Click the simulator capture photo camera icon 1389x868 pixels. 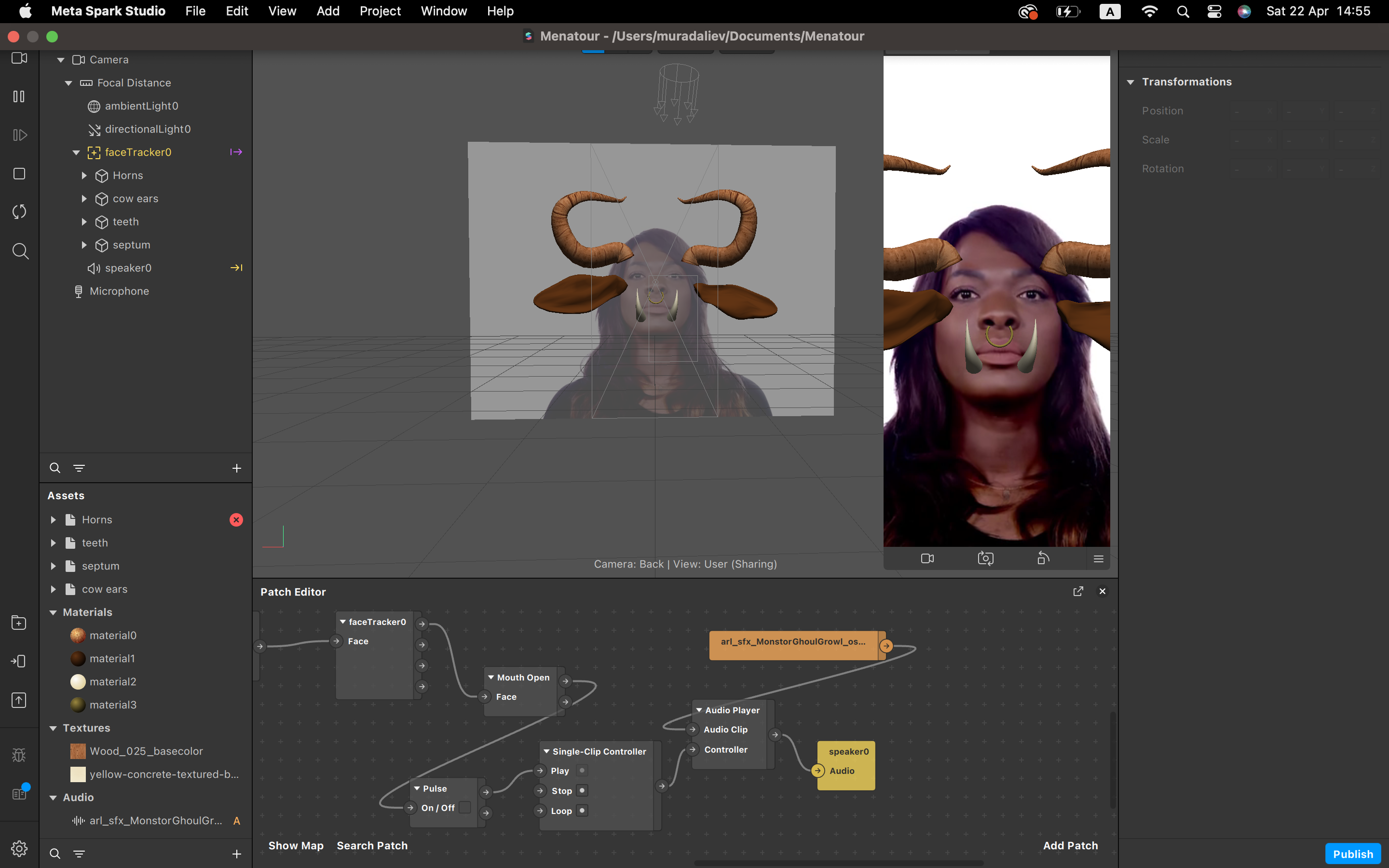[985, 558]
